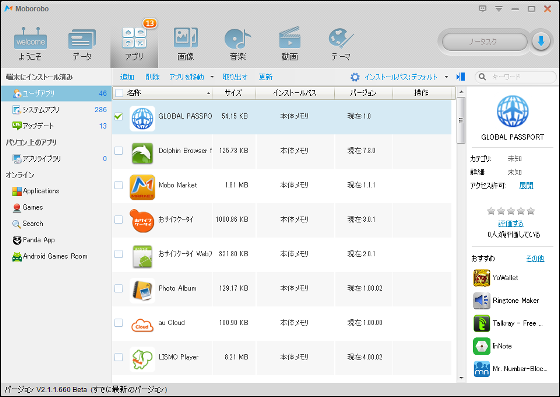Check the おサイフケータイ row checkbox
The image size is (560, 397).
click(119, 219)
